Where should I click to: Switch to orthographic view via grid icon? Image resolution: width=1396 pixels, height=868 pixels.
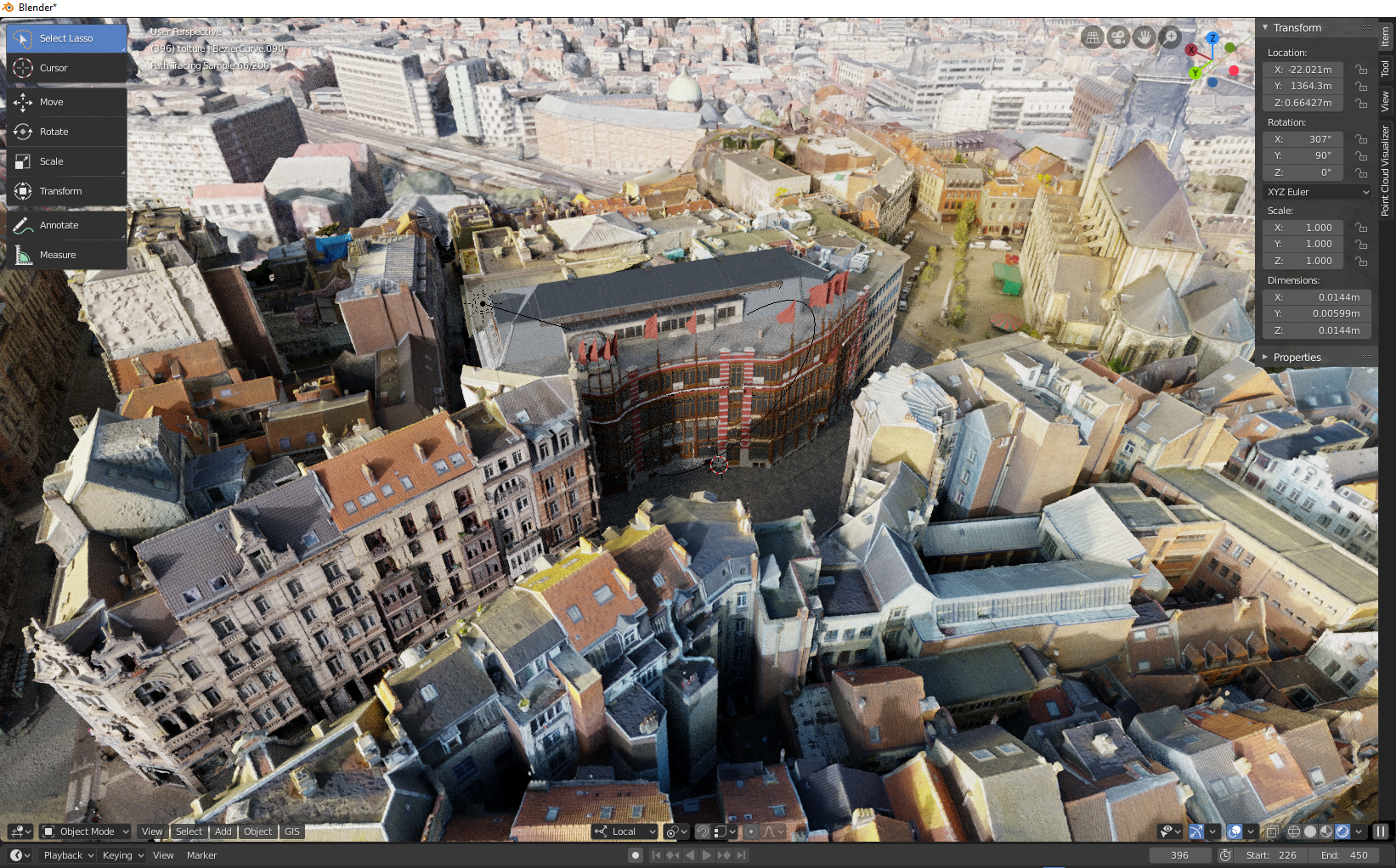pyautogui.click(x=1093, y=37)
